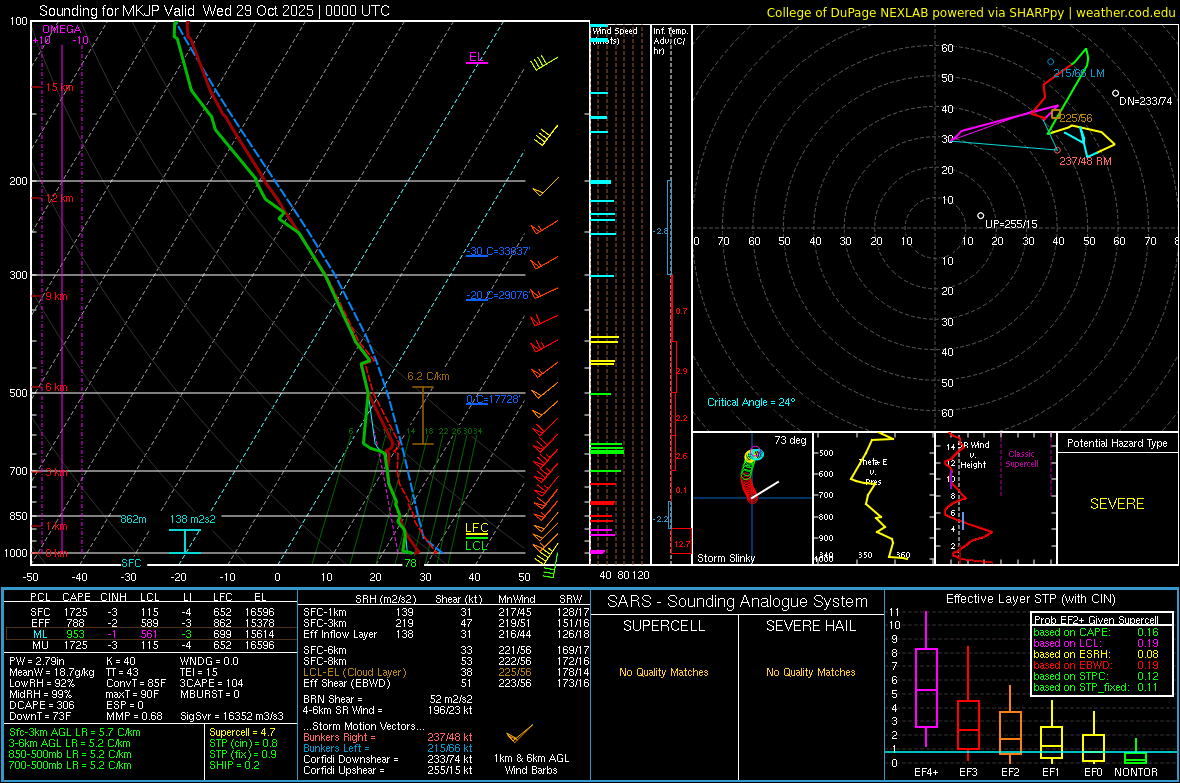Select the ML parcel row
Image resolution: width=1180 pixels, height=783 pixels.
click(x=151, y=634)
